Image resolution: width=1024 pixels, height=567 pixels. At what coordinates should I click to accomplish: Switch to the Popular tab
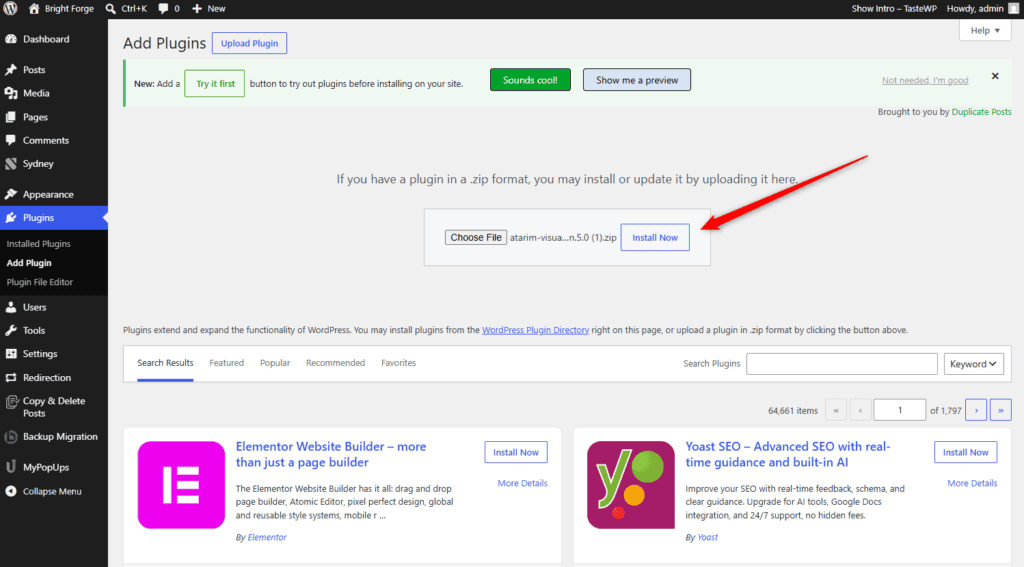(x=275, y=363)
